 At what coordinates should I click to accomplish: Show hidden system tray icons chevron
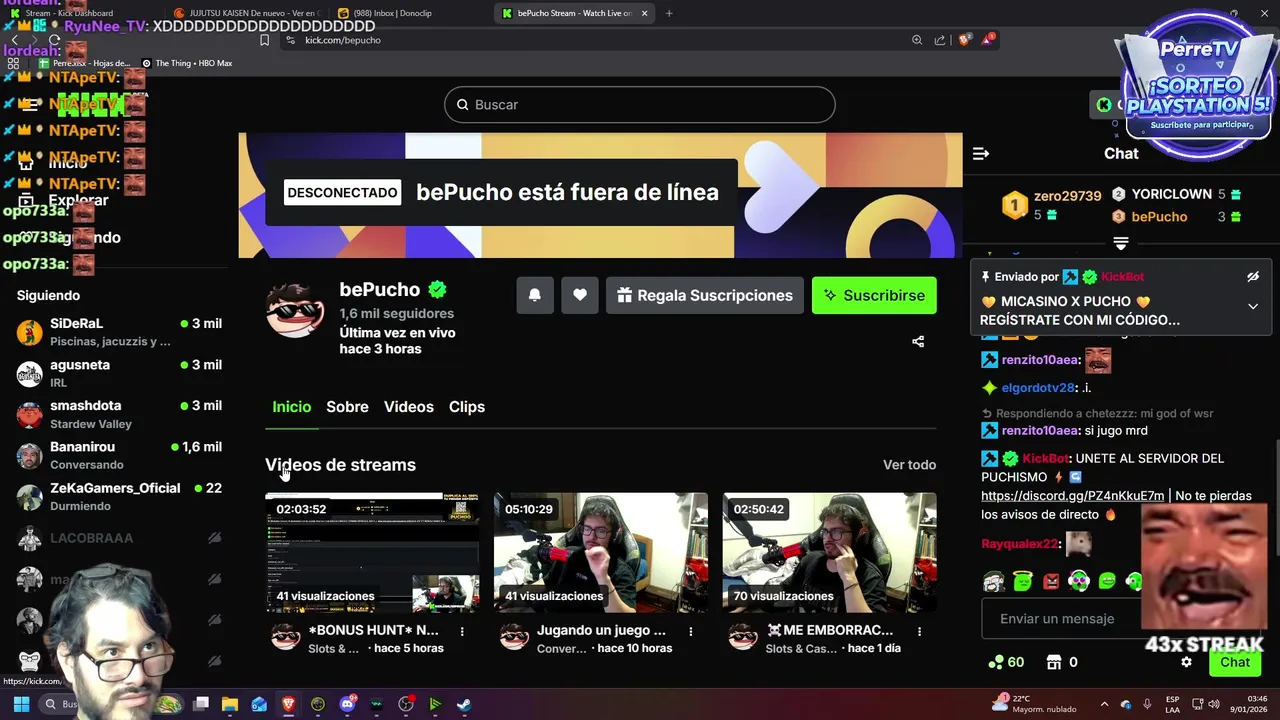coord(1104,704)
